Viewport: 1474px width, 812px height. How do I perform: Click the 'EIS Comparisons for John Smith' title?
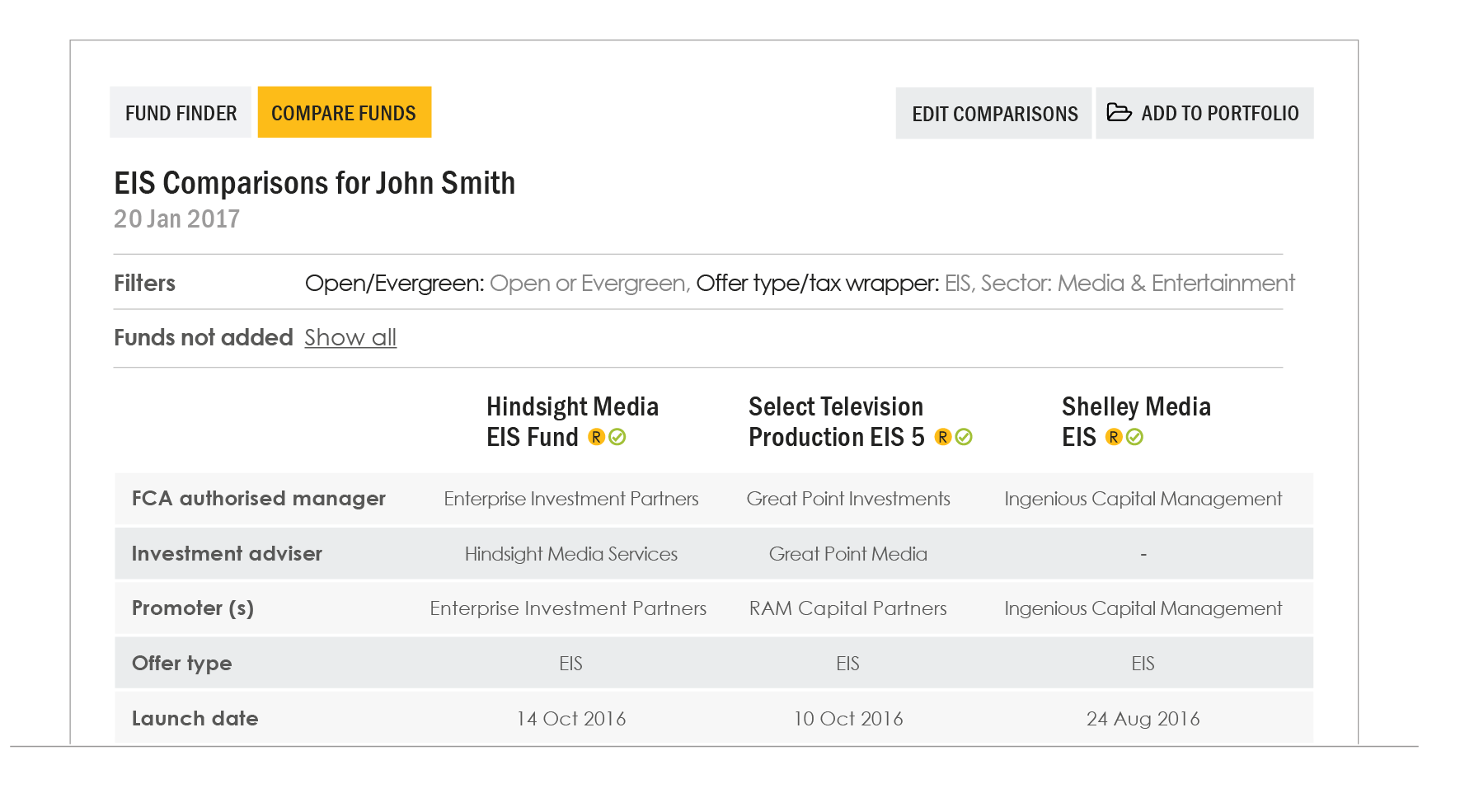(315, 183)
